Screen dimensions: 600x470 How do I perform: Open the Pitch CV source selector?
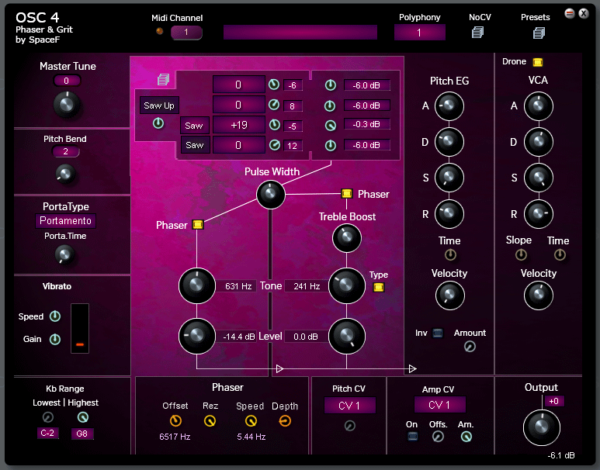click(349, 405)
